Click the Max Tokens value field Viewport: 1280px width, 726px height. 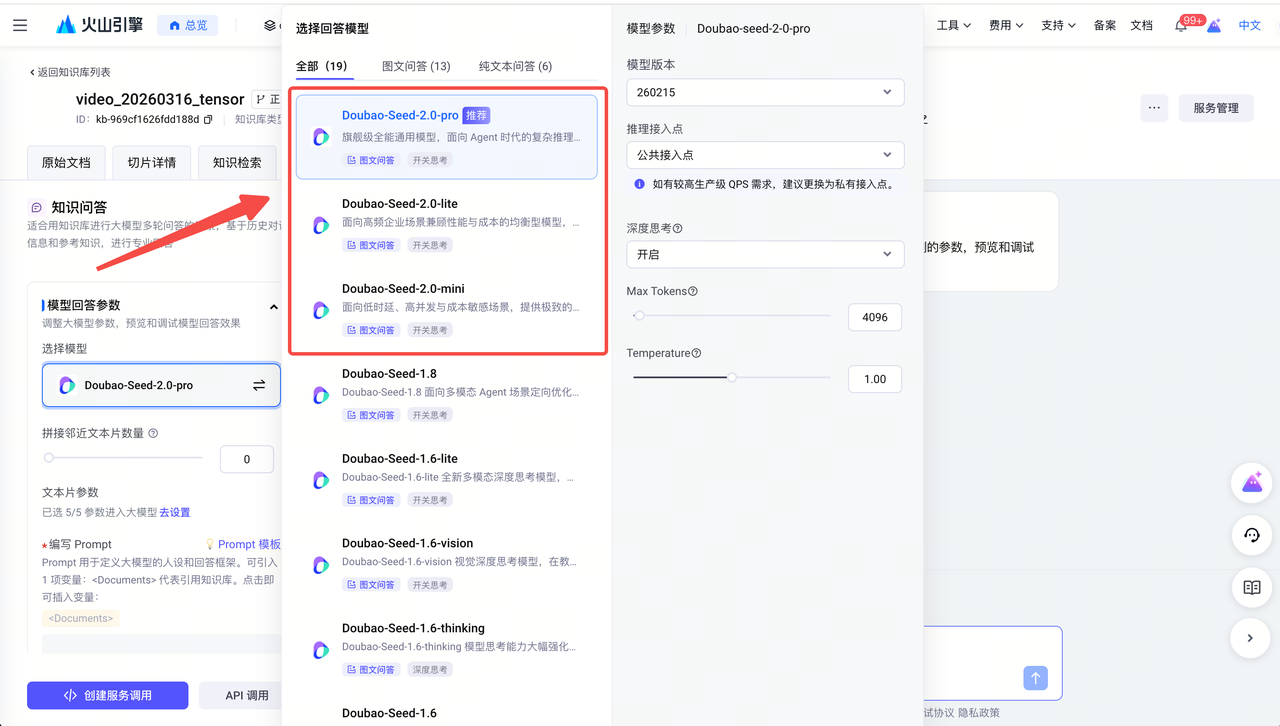(875, 317)
